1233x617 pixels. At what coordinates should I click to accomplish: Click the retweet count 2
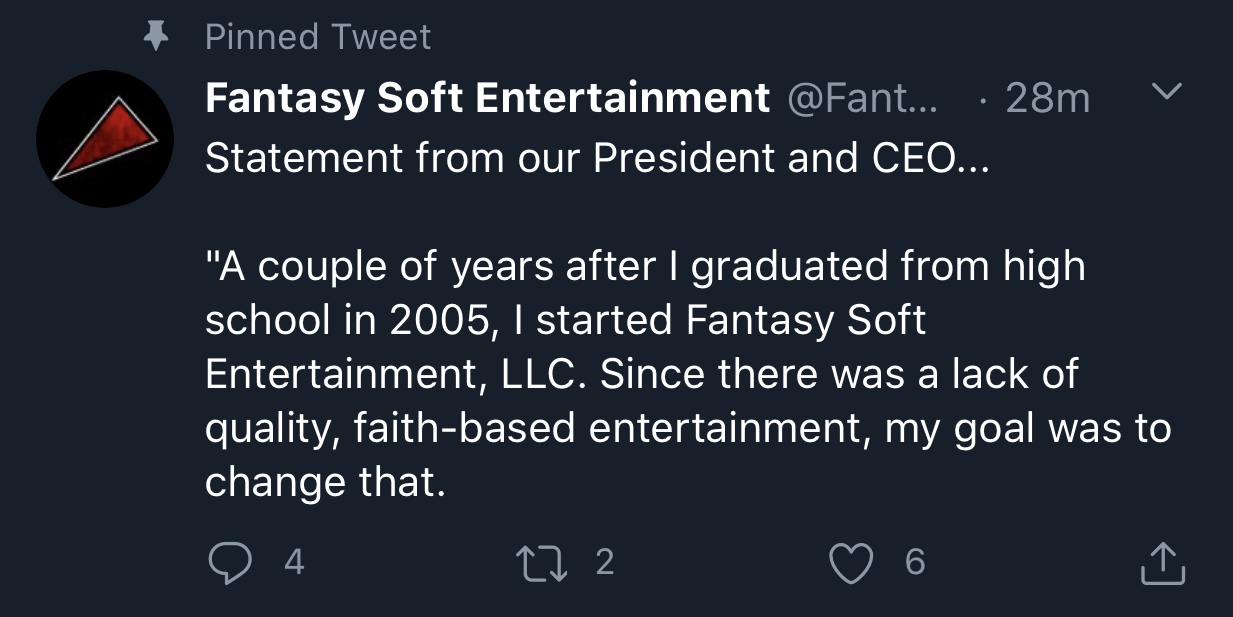[604, 563]
